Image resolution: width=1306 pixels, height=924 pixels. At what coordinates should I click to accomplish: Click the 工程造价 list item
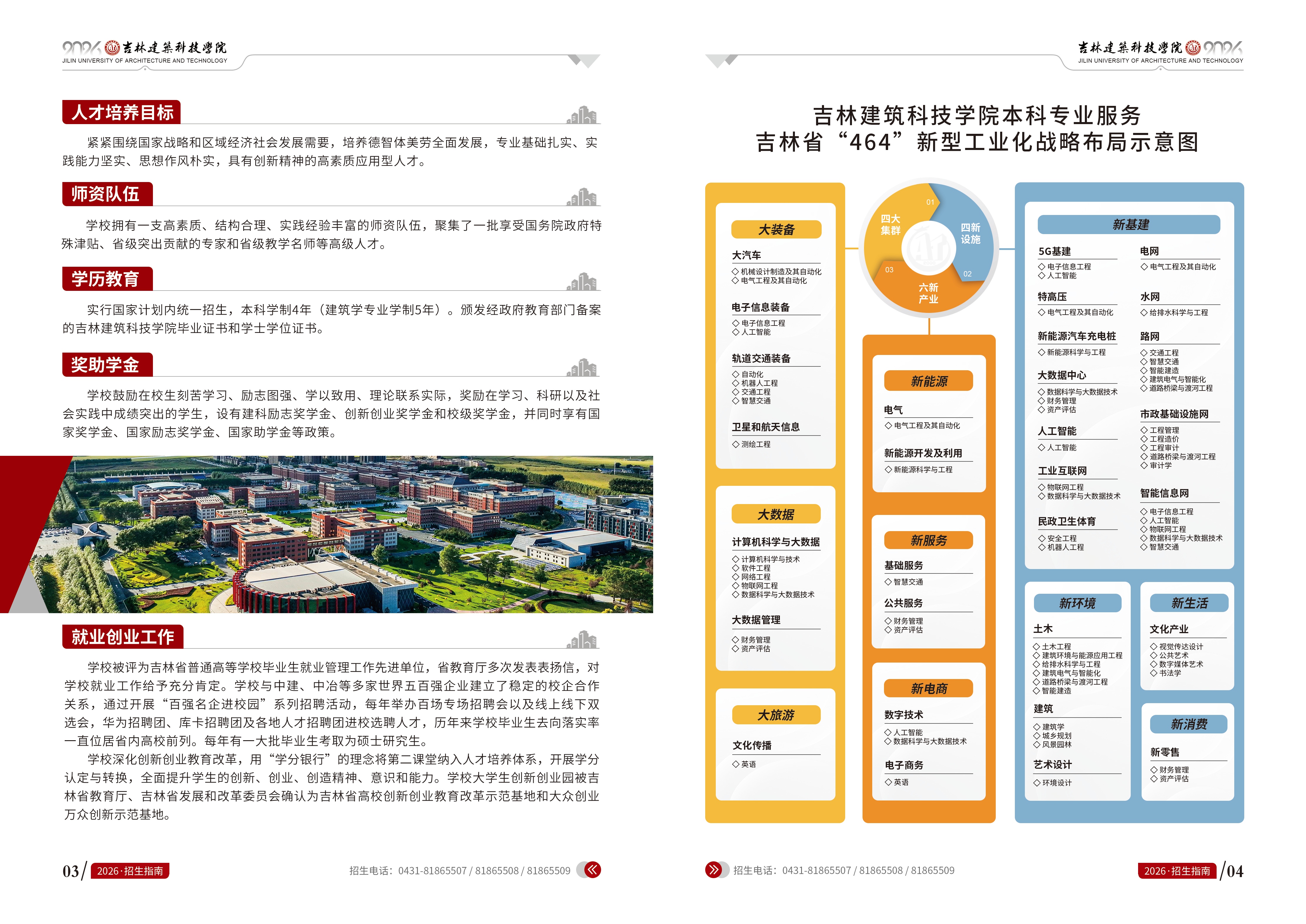[1159, 439]
